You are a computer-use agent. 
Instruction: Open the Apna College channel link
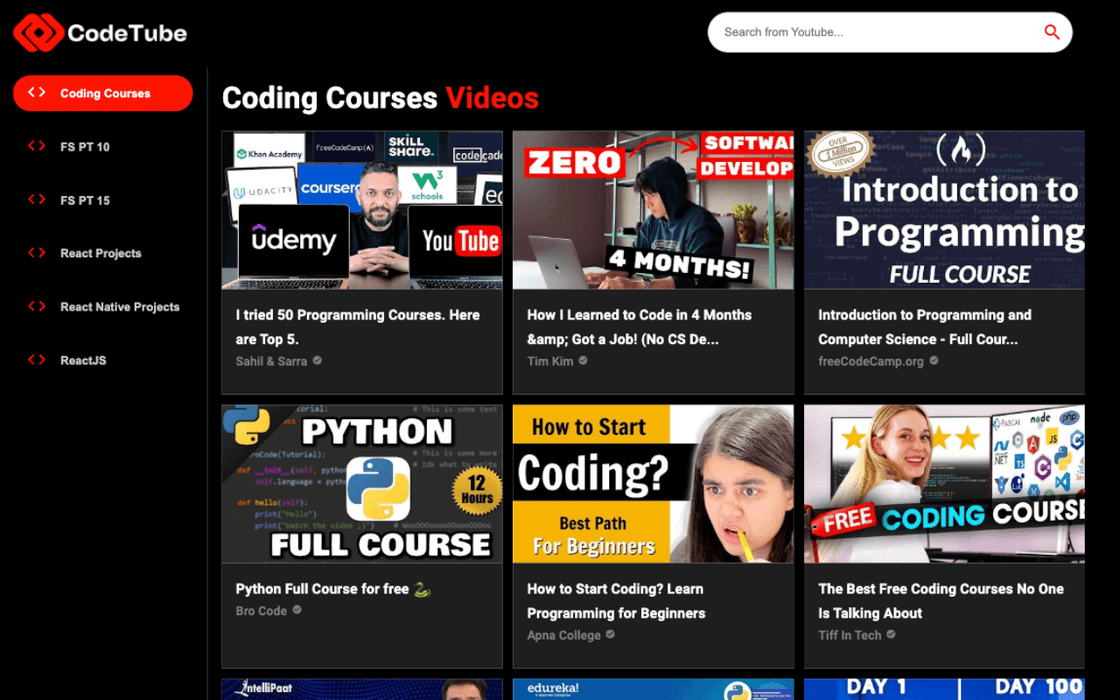tap(564, 635)
